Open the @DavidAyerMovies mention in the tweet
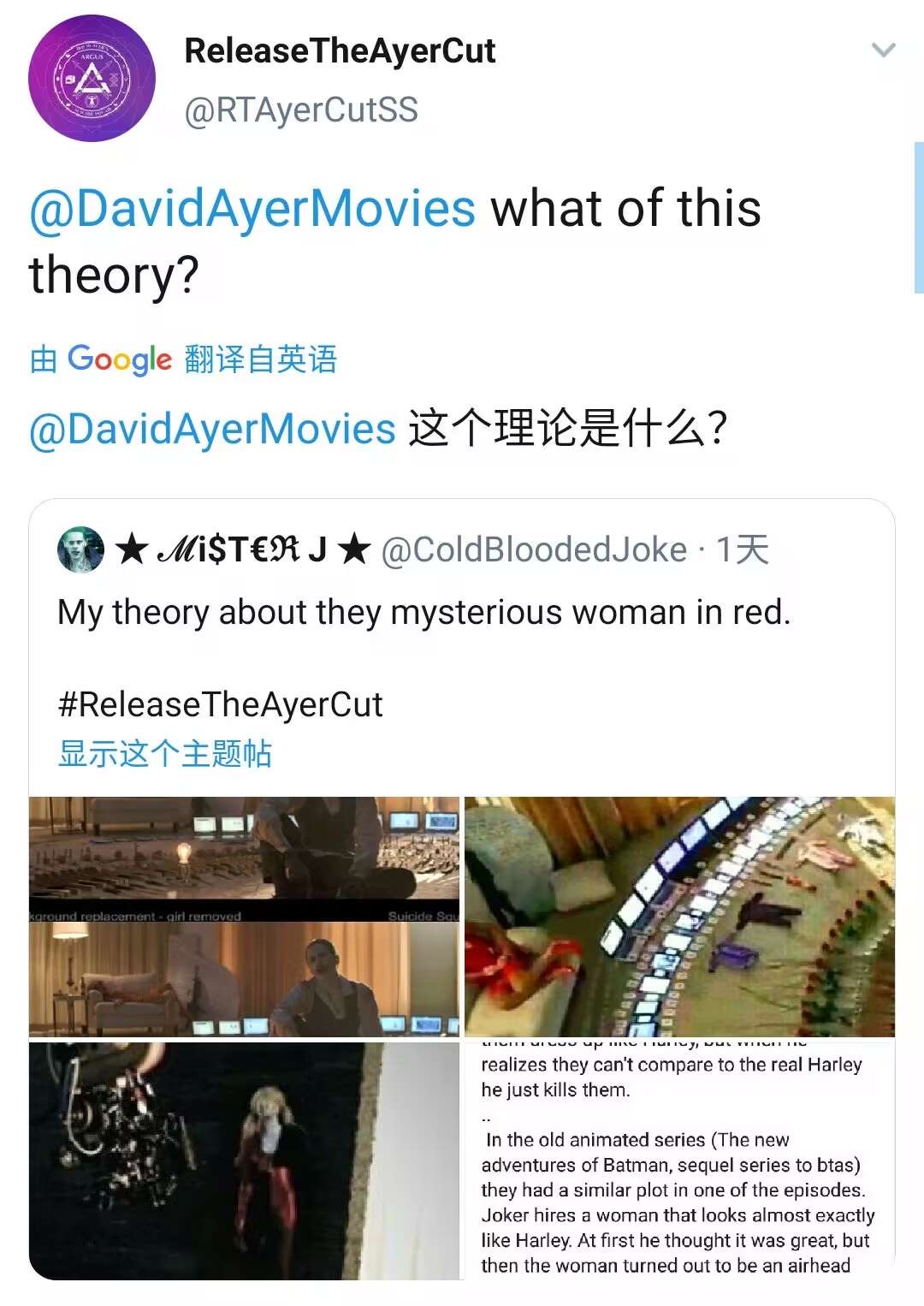Viewport: 924px width, 1306px height. 252,209
